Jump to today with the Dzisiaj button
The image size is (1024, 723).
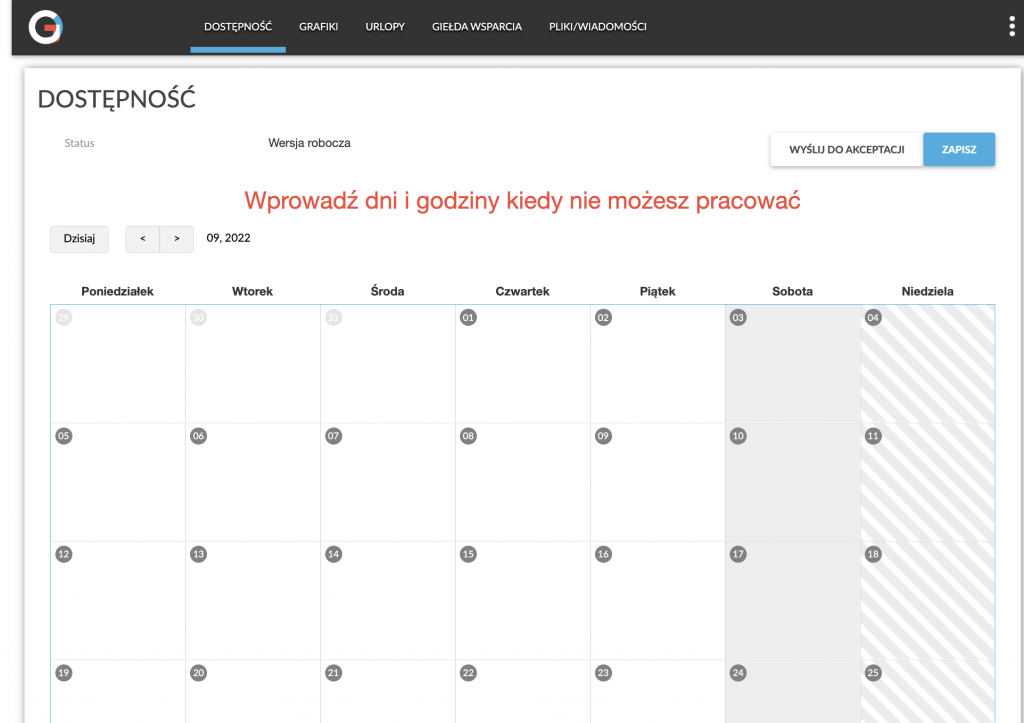coord(79,238)
